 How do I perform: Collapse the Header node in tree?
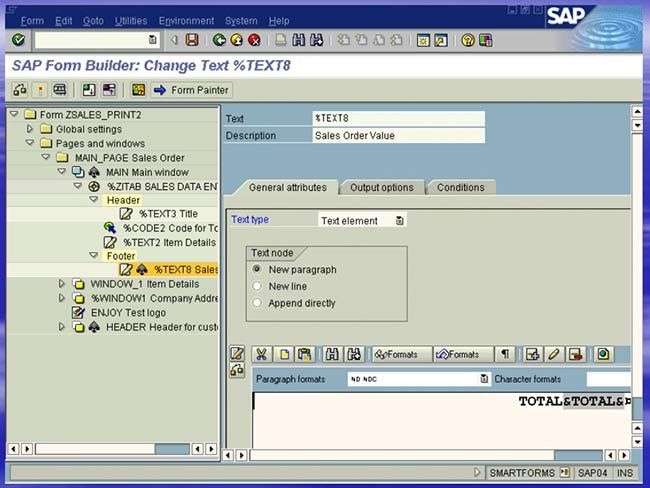click(x=94, y=200)
